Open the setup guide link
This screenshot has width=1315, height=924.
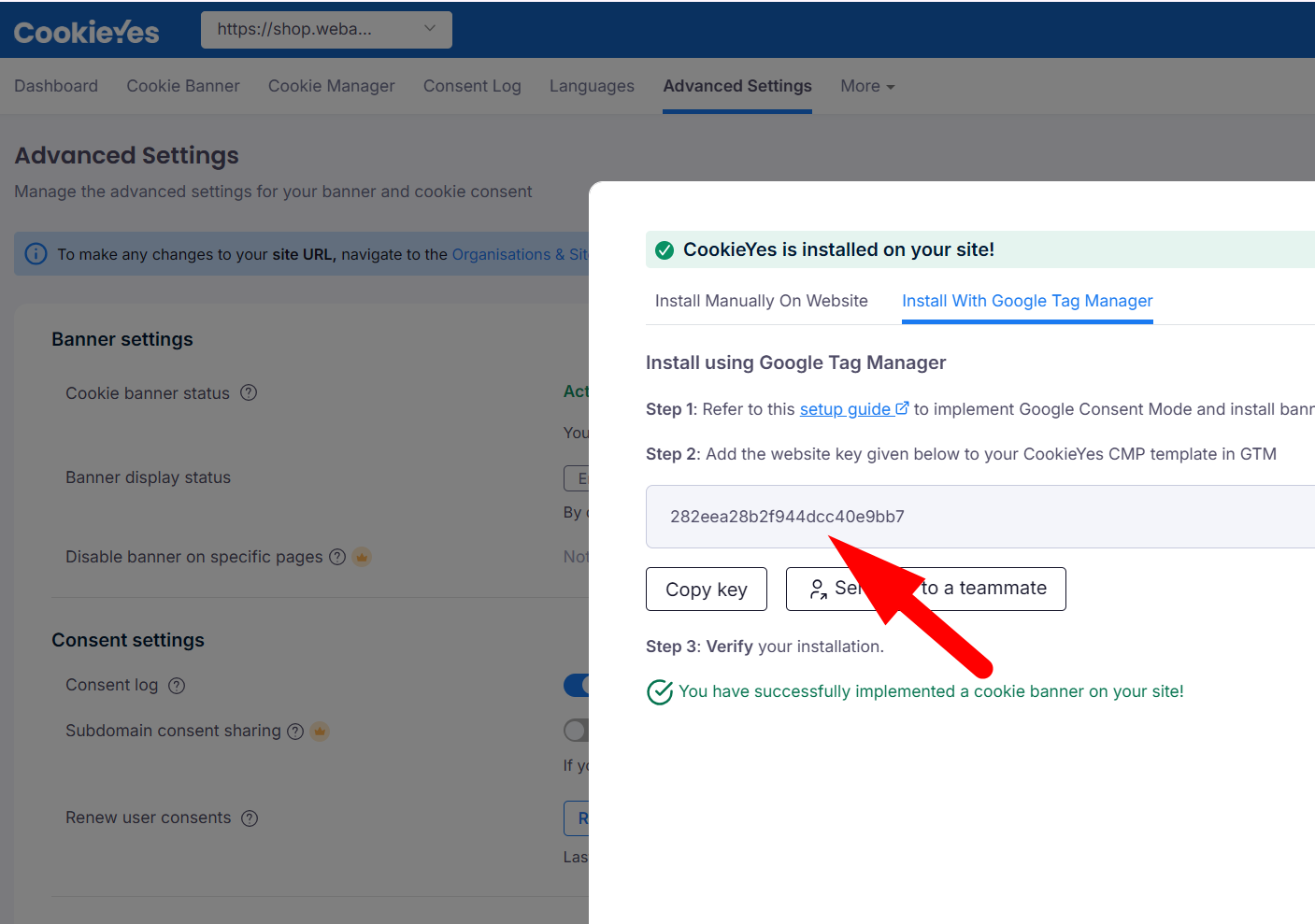pos(846,409)
